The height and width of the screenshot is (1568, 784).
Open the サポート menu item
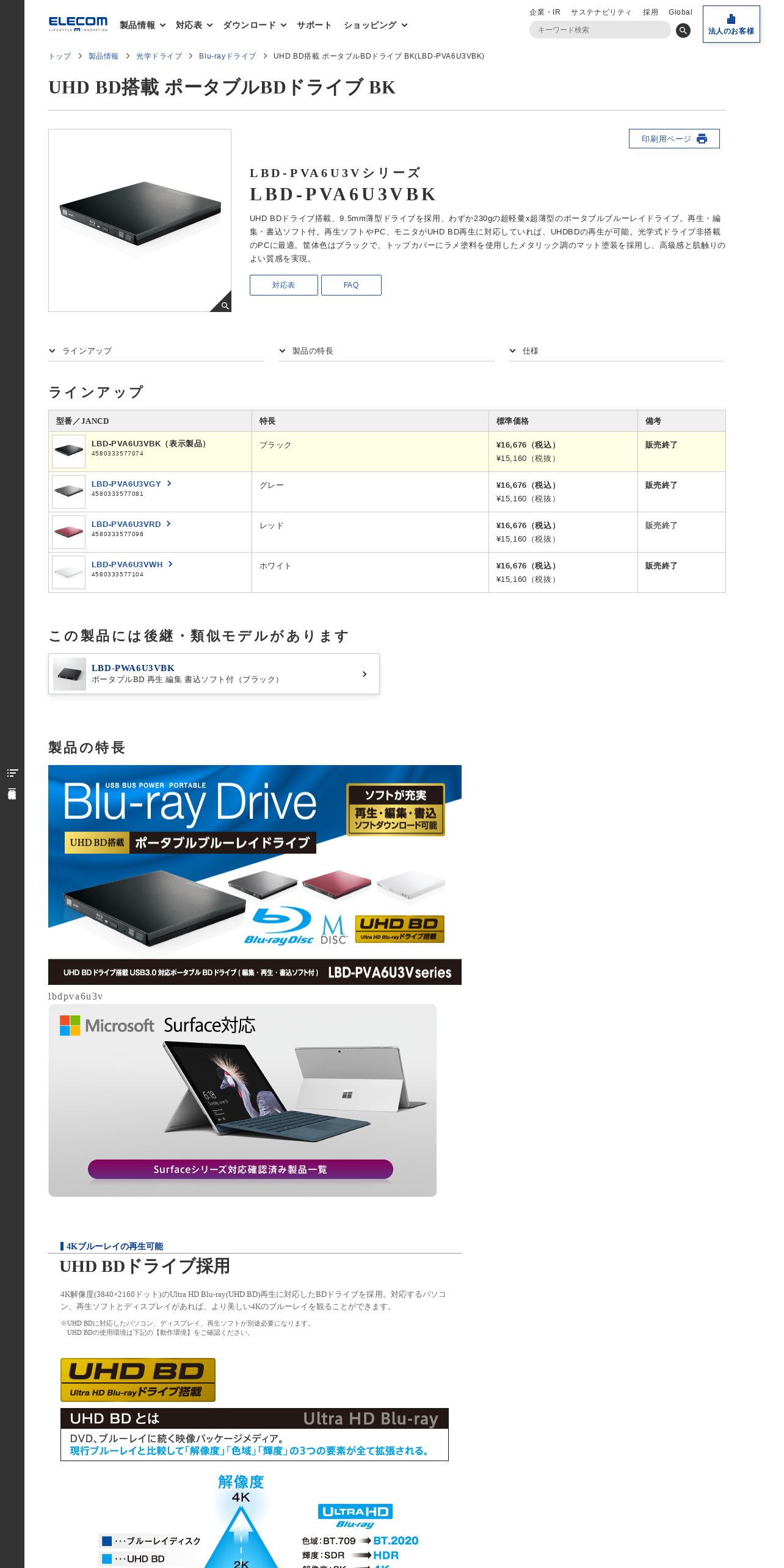(x=314, y=25)
